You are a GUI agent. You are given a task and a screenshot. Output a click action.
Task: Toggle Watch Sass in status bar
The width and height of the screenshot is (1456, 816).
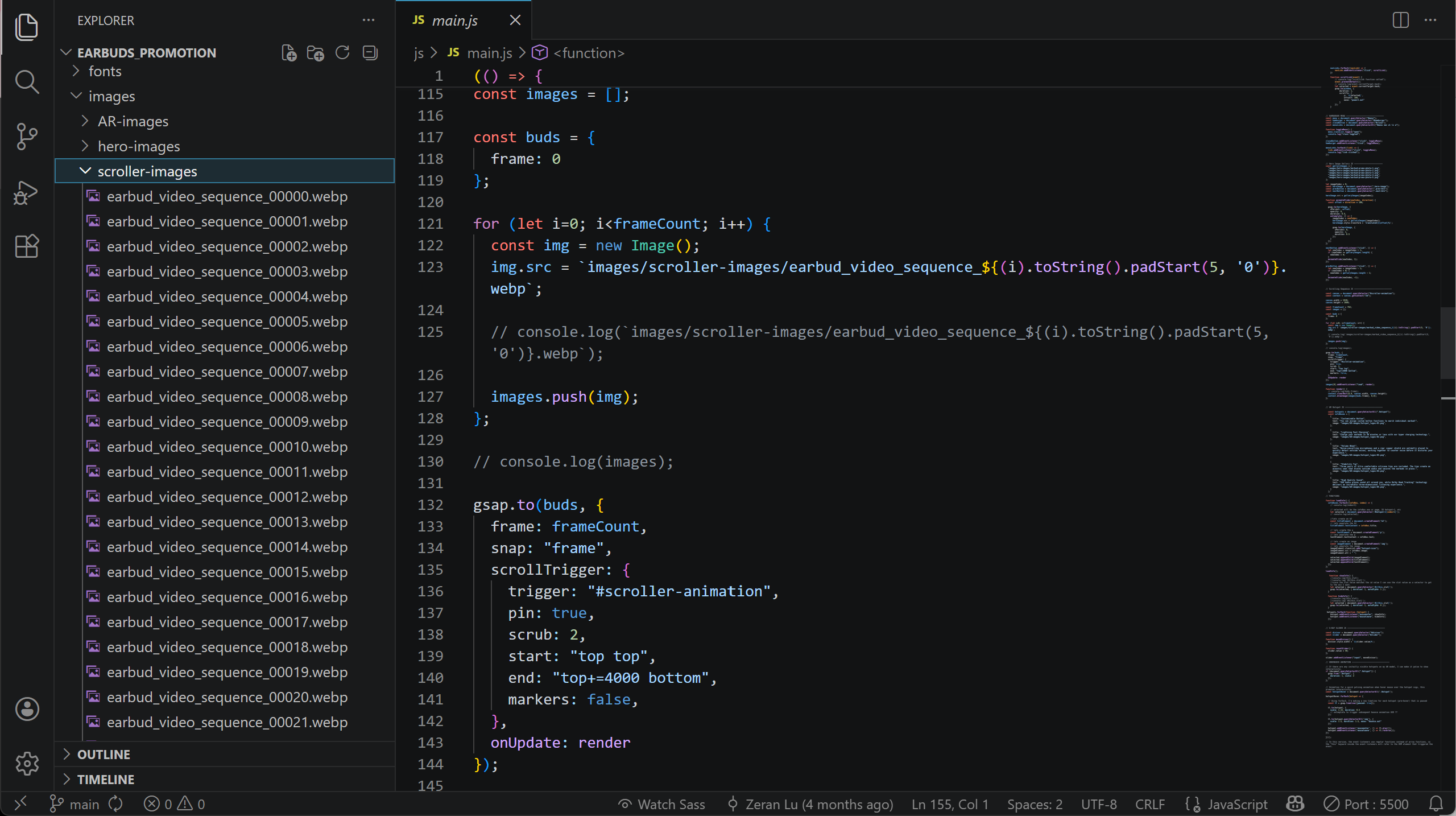coord(661,804)
